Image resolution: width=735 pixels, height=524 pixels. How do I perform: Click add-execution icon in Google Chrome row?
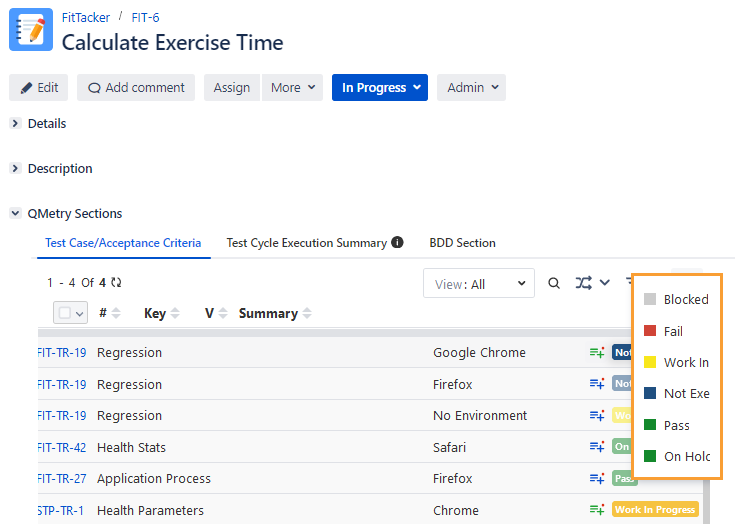coord(597,352)
